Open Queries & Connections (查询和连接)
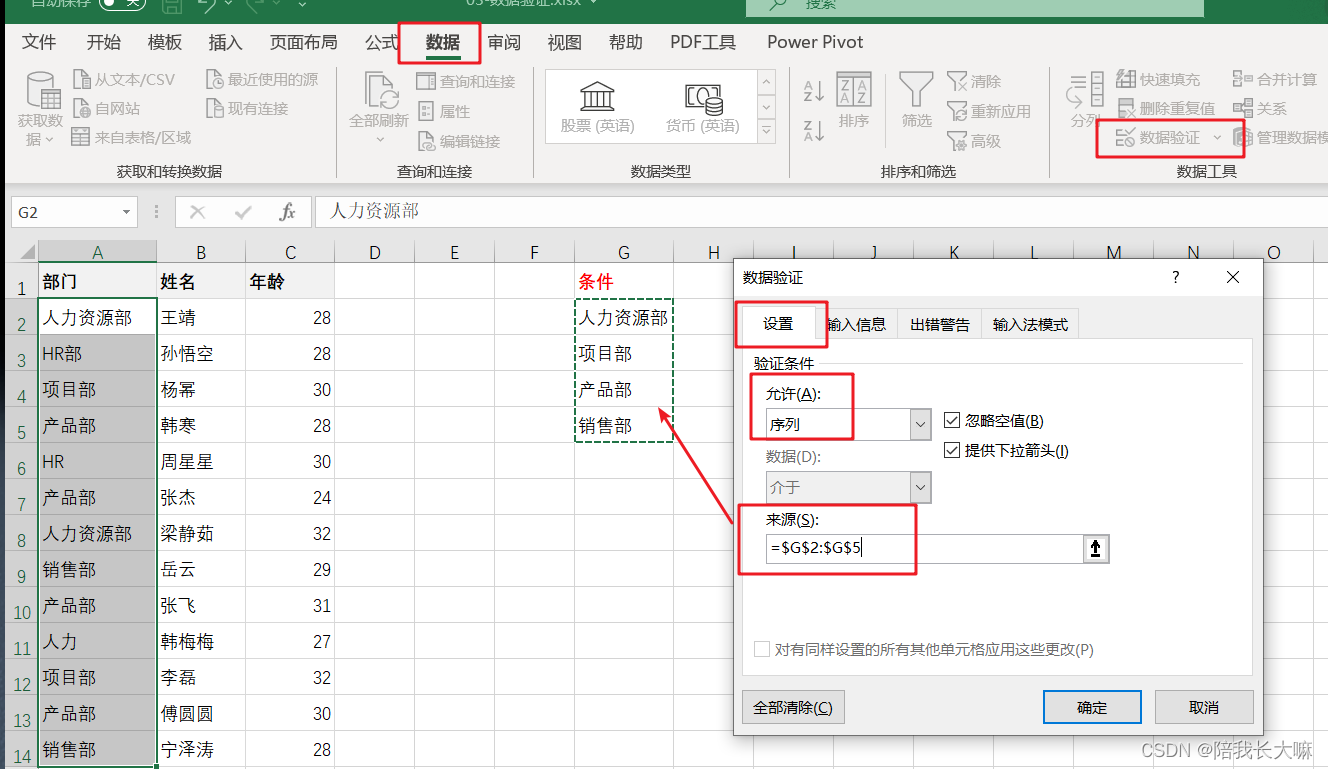This screenshot has width=1328, height=769. click(466, 81)
